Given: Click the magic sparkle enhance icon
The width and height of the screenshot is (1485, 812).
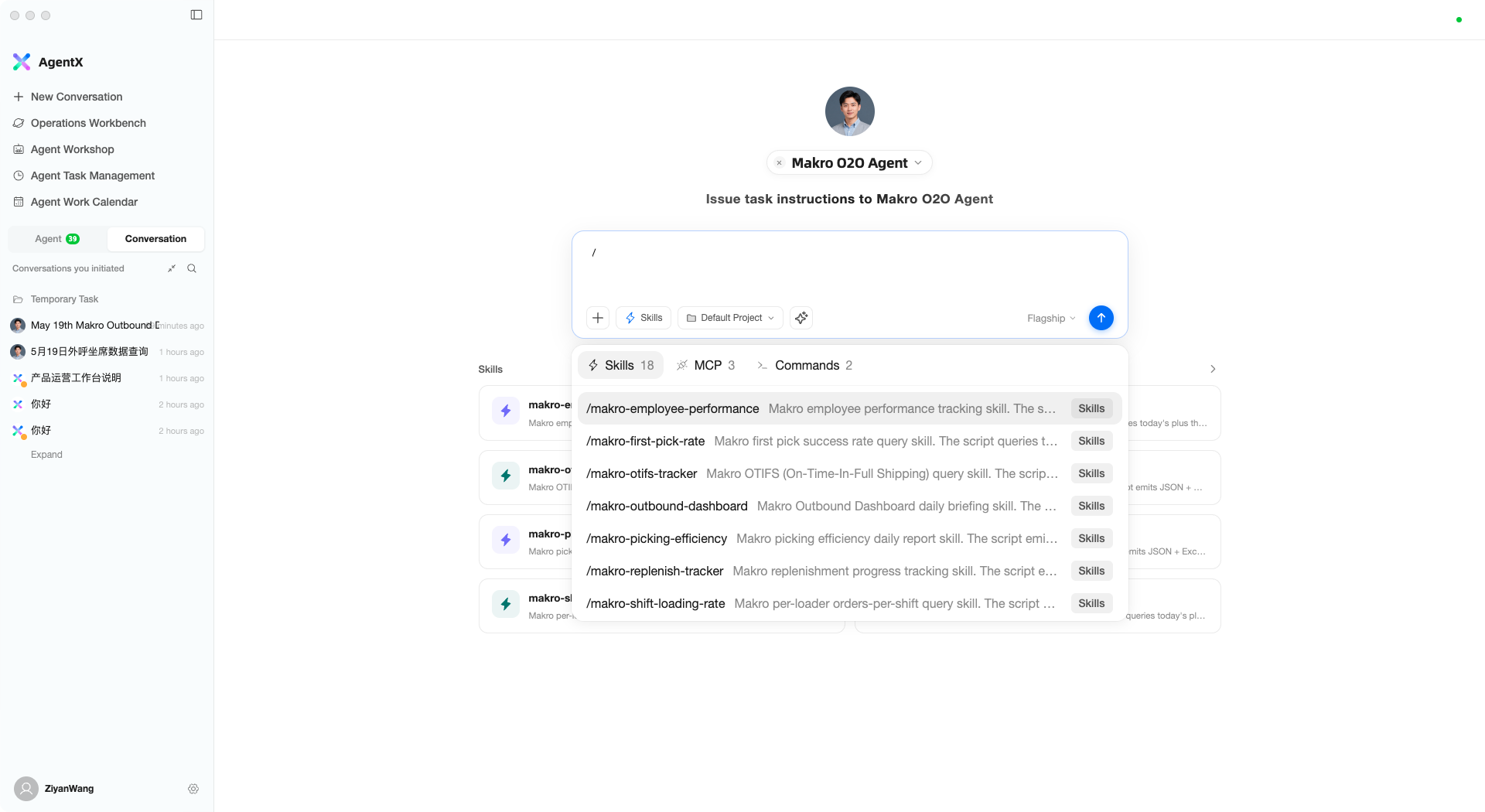Looking at the screenshot, I should tap(801, 318).
